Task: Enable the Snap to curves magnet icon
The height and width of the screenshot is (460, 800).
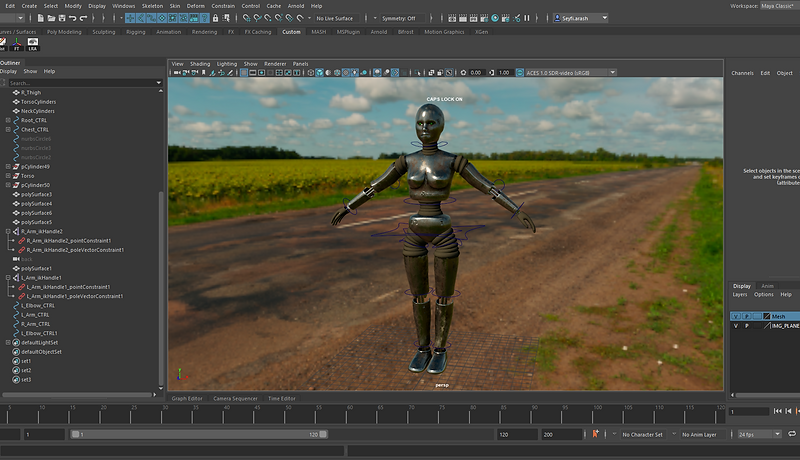Action: [257, 18]
